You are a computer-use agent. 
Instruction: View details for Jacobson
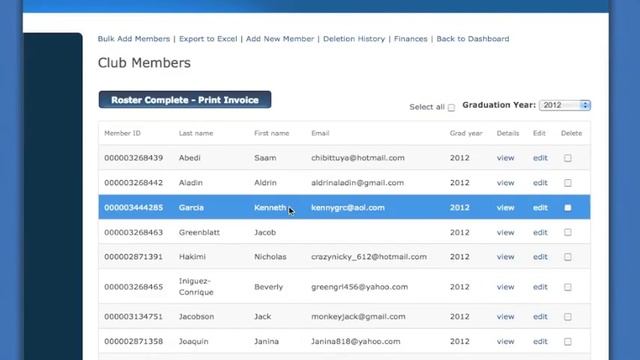coord(505,317)
